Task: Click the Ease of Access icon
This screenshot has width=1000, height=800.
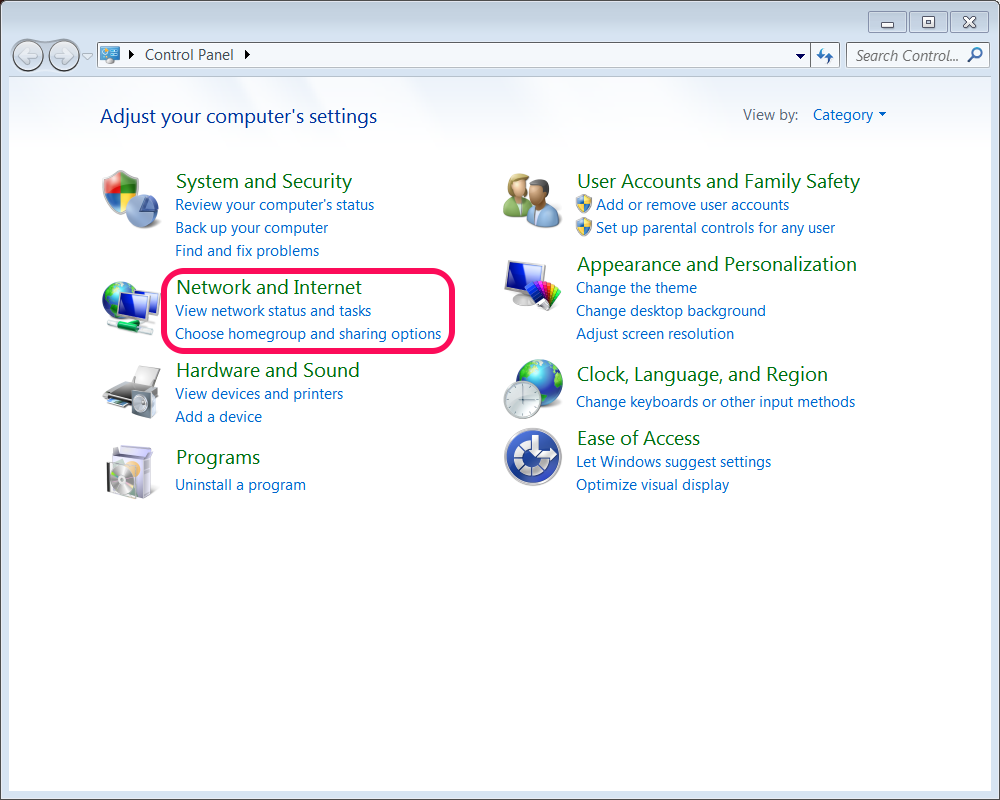Action: (531, 459)
